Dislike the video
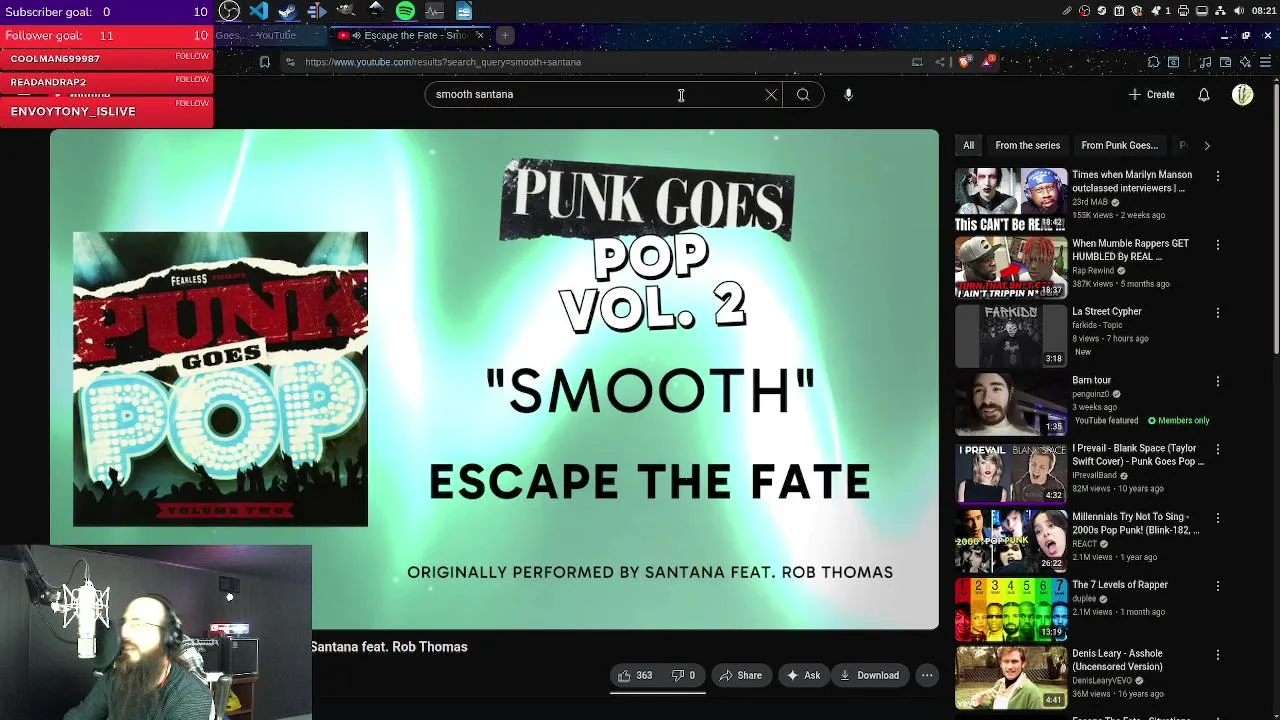This screenshot has height=720, width=1280. (x=684, y=676)
